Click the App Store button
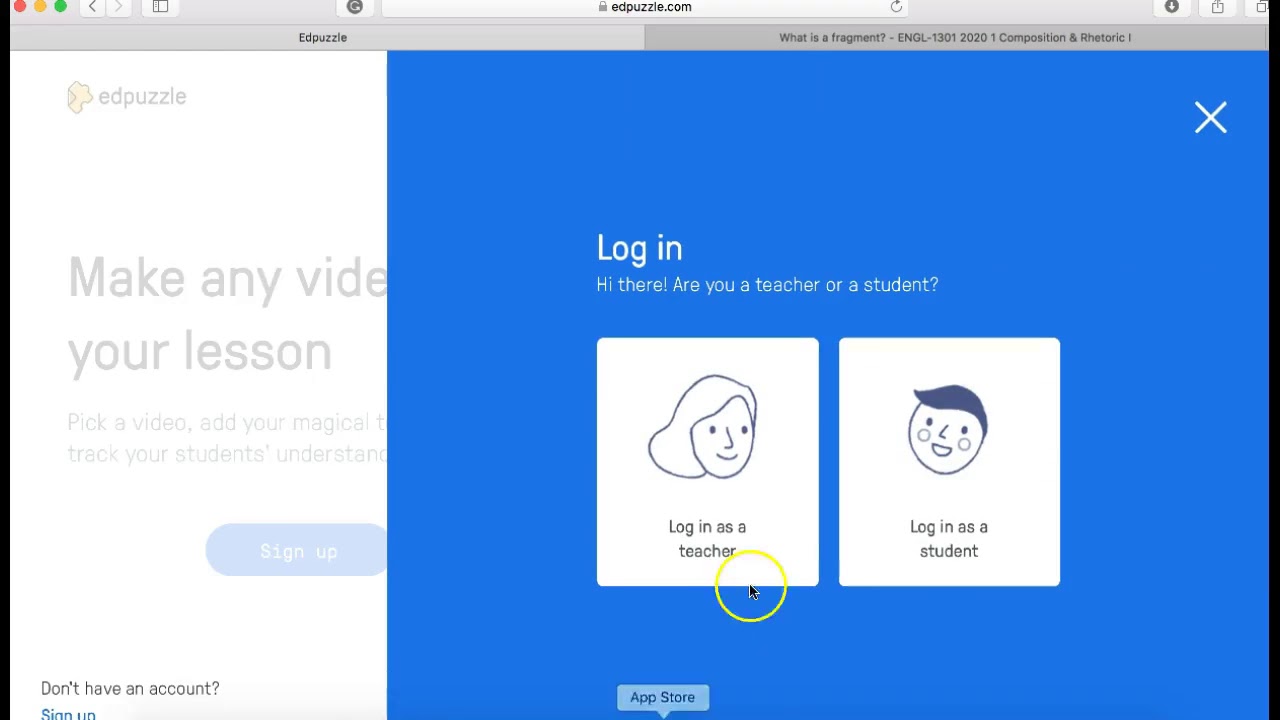 click(x=662, y=697)
